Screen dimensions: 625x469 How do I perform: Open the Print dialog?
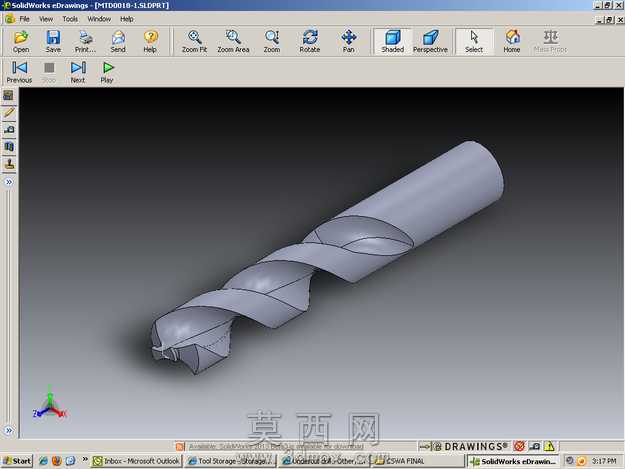[85, 41]
